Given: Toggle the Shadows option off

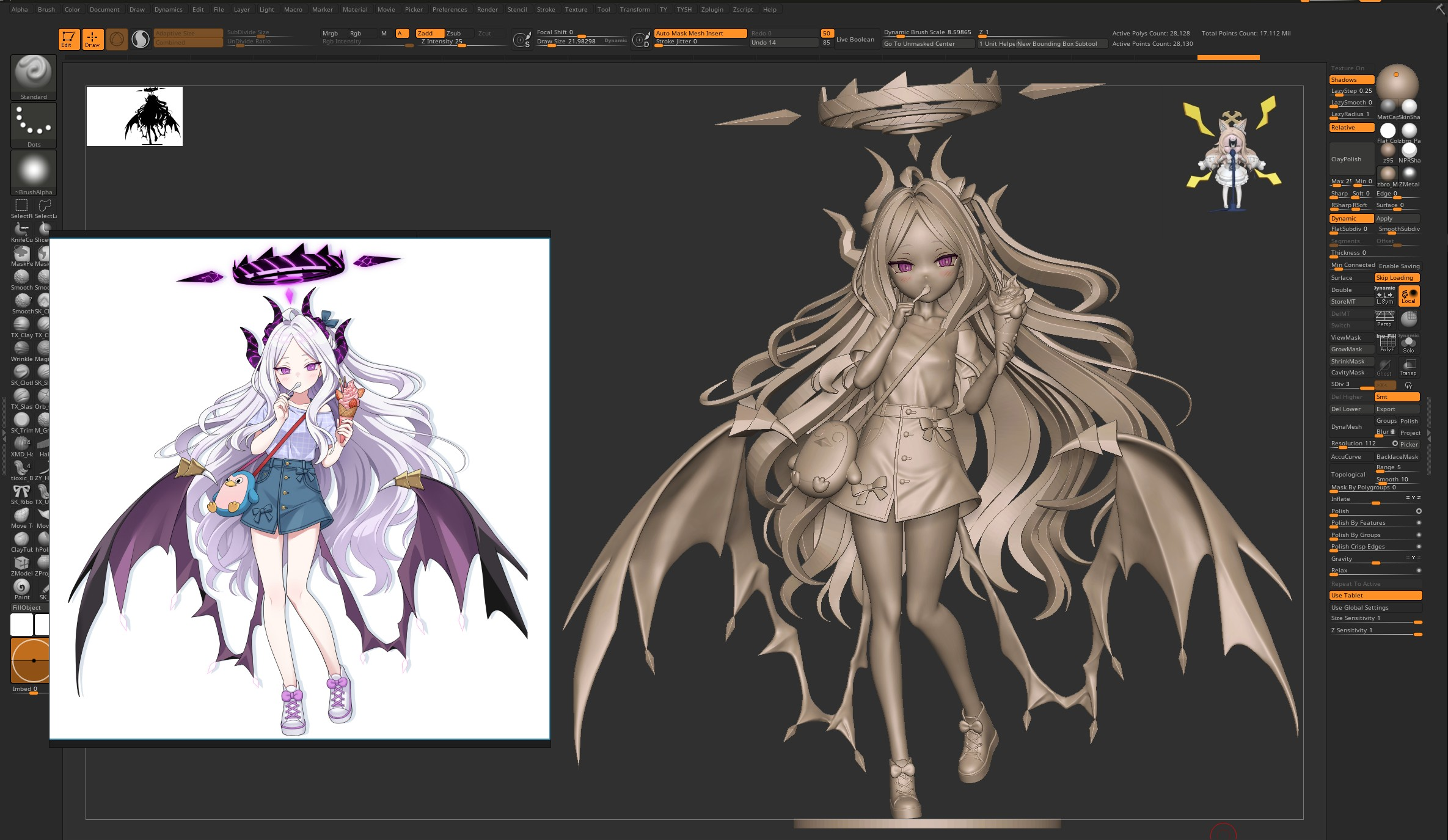Looking at the screenshot, I should click(x=1351, y=79).
